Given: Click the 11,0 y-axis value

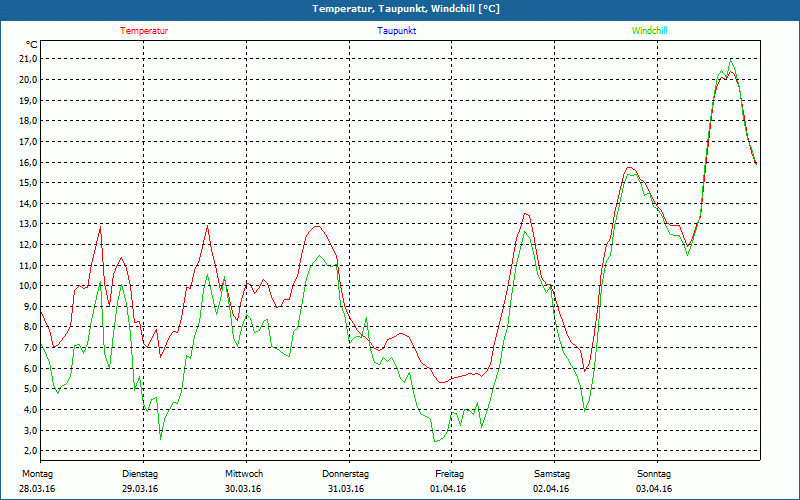Looking at the screenshot, I should (29, 265).
